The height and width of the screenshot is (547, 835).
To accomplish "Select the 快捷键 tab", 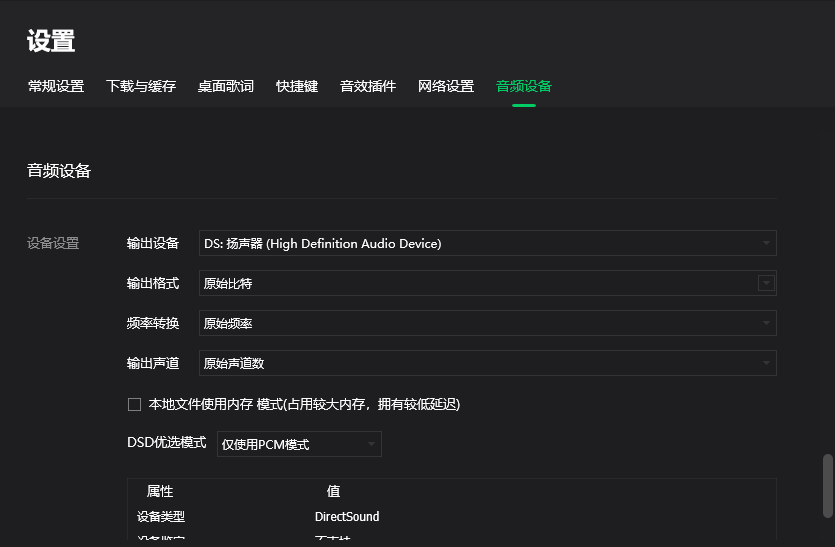I will [x=297, y=86].
